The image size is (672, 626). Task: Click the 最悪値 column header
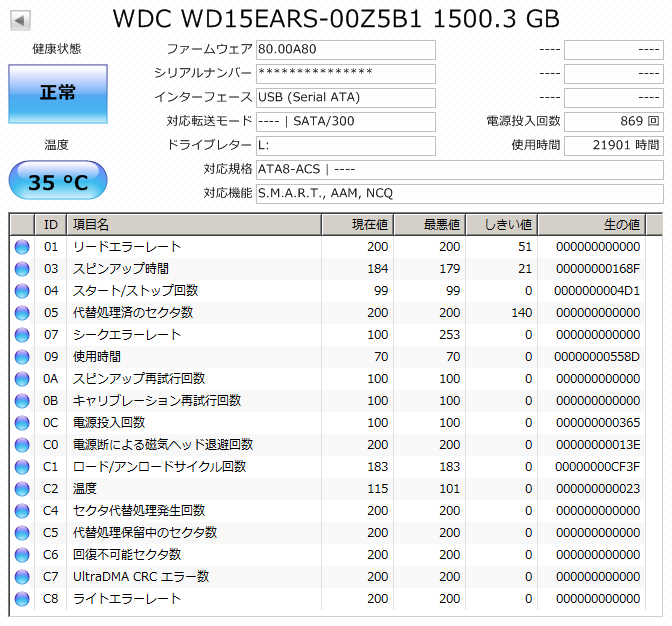[429, 225]
